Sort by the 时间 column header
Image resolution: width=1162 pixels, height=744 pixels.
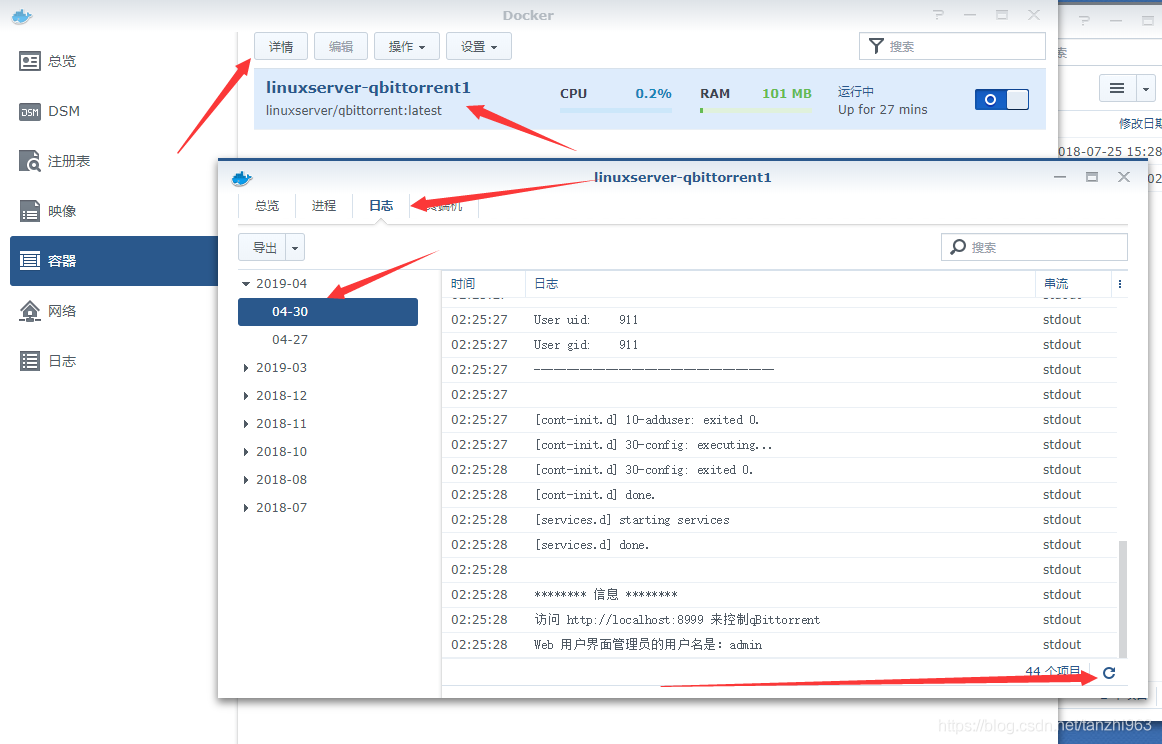tap(484, 284)
